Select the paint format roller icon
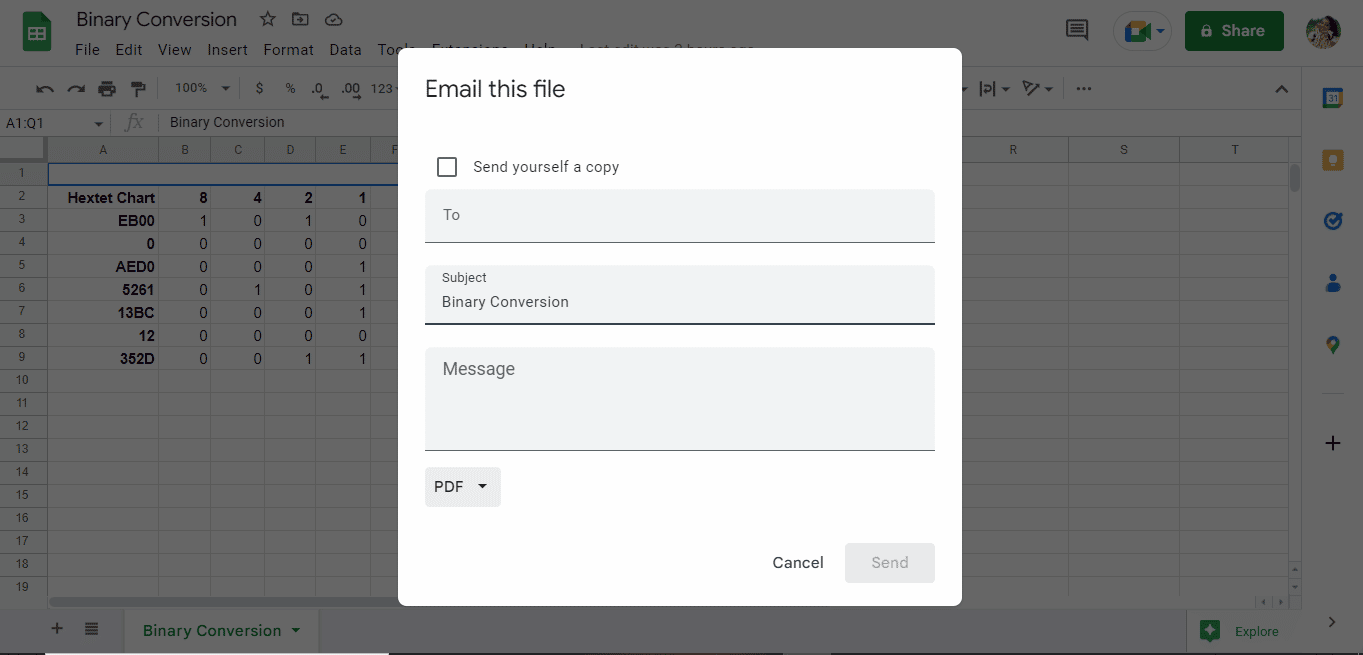 click(x=138, y=89)
